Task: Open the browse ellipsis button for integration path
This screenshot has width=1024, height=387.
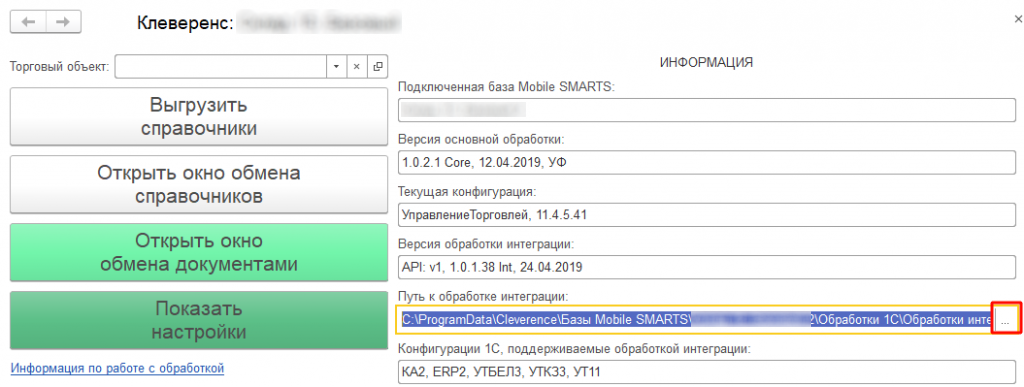Action: pyautogui.click(x=1006, y=320)
